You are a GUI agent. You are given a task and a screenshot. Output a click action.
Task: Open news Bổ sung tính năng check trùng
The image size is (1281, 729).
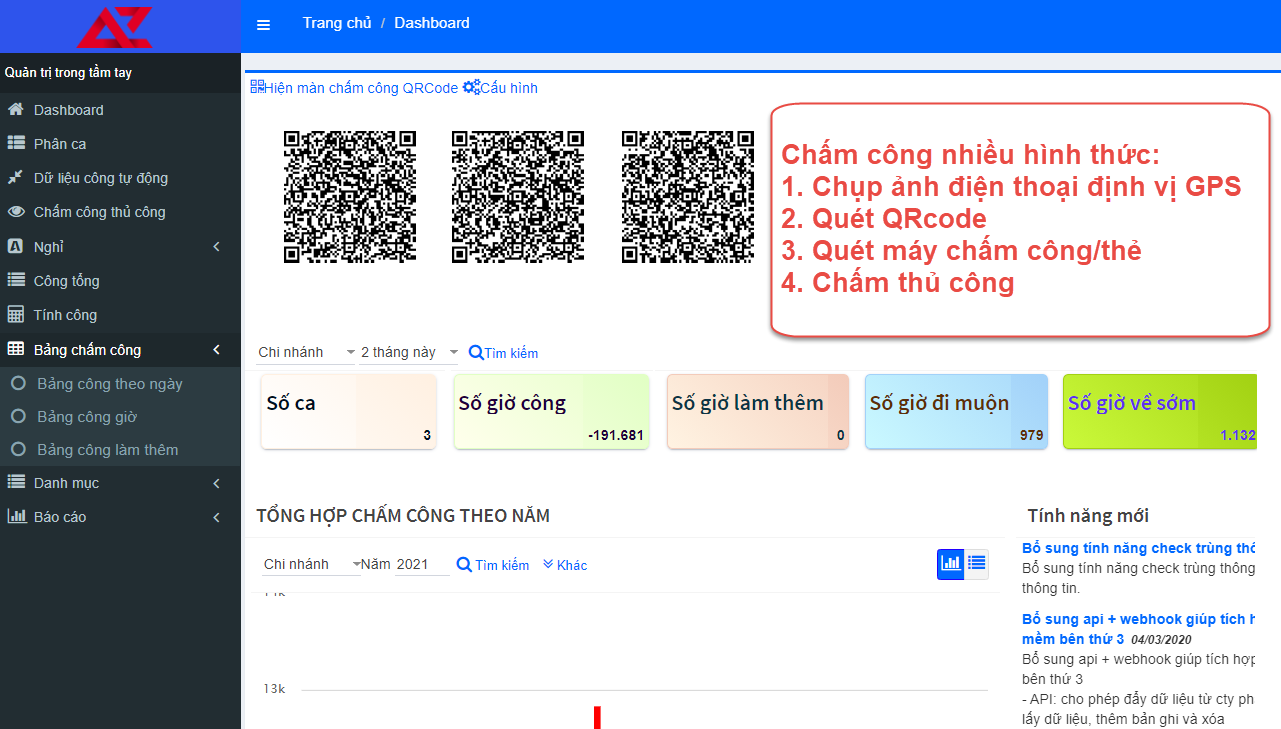(1138, 548)
